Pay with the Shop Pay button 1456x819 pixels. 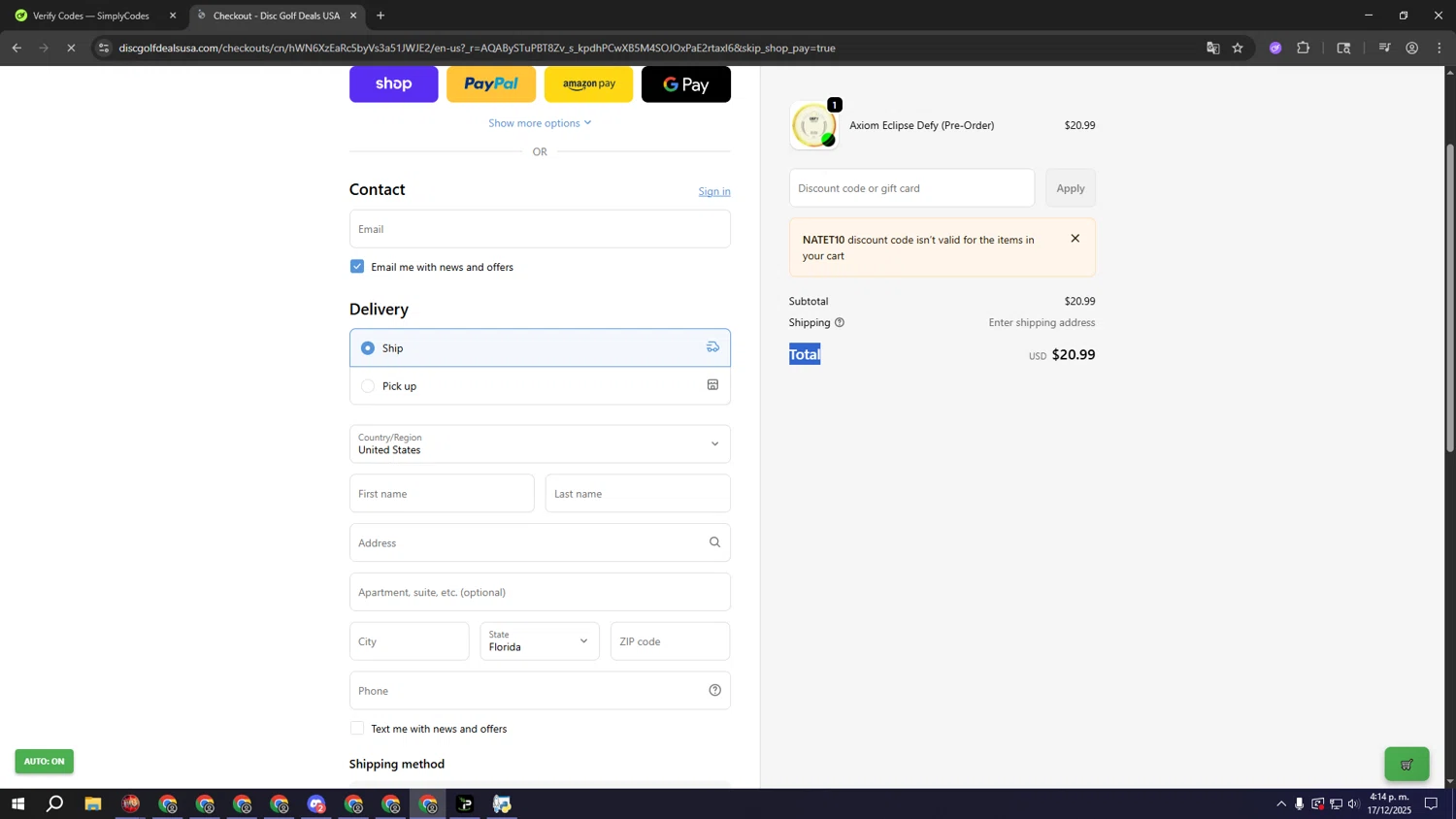[393, 83]
